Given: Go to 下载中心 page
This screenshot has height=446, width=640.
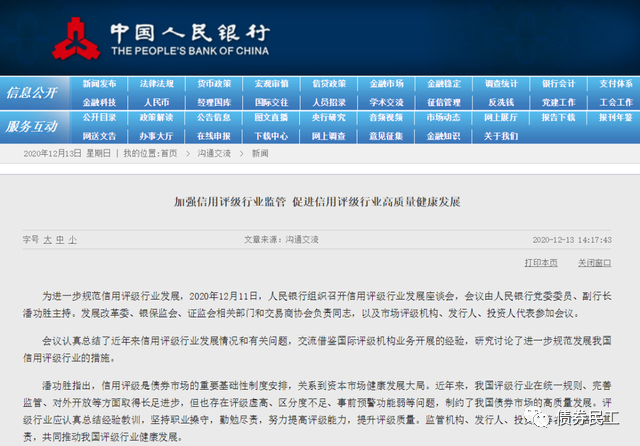Looking at the screenshot, I should (x=271, y=135).
